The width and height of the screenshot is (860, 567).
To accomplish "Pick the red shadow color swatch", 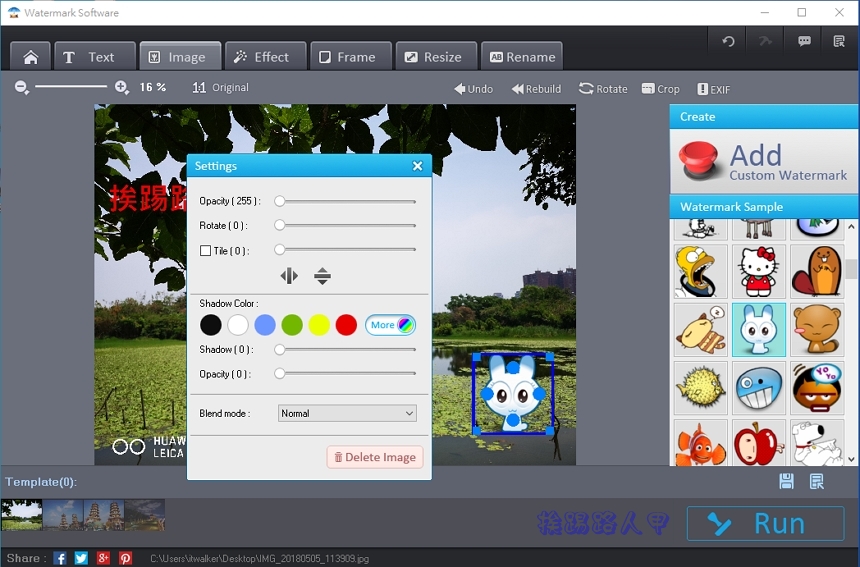I will 346,325.
